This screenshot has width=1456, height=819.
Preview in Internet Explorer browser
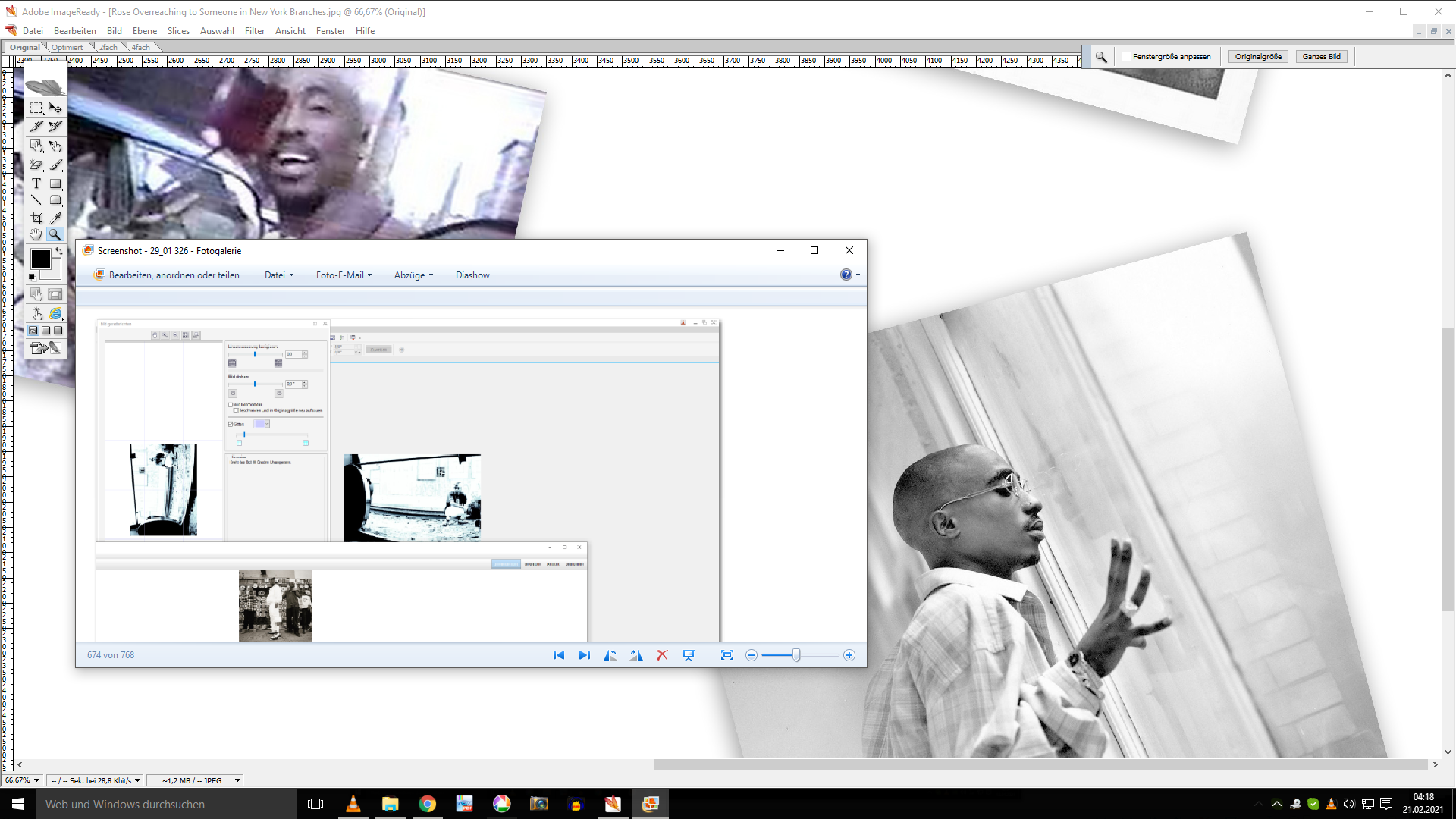[x=55, y=313]
